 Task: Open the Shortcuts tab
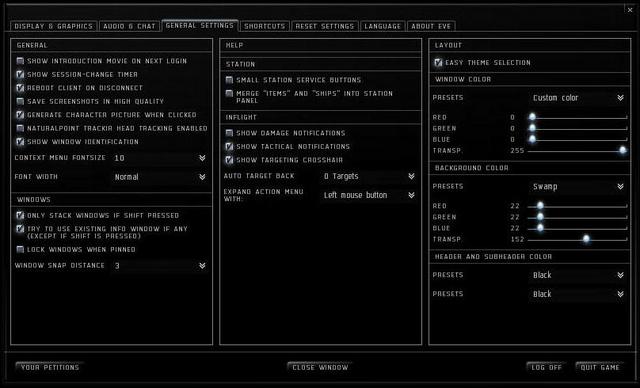264,26
